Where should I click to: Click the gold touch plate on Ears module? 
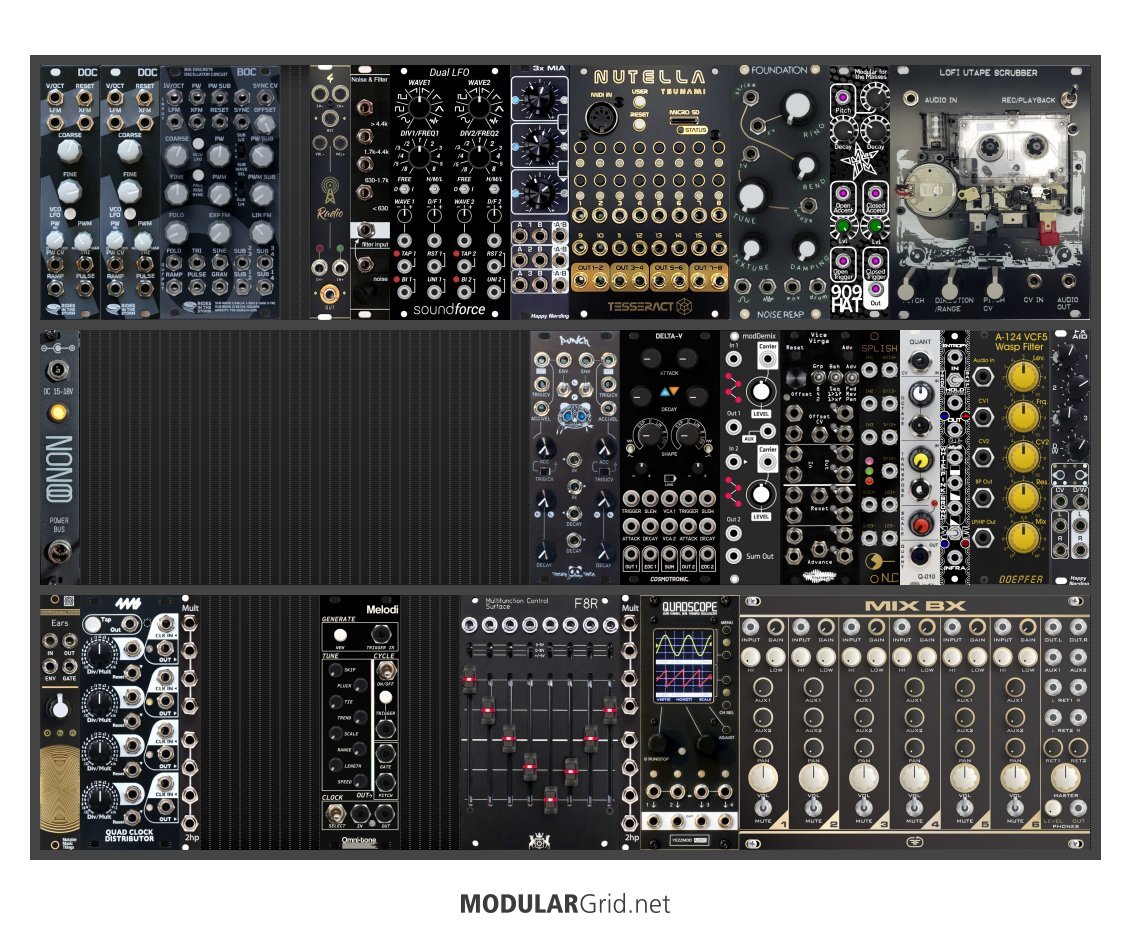tap(59, 790)
